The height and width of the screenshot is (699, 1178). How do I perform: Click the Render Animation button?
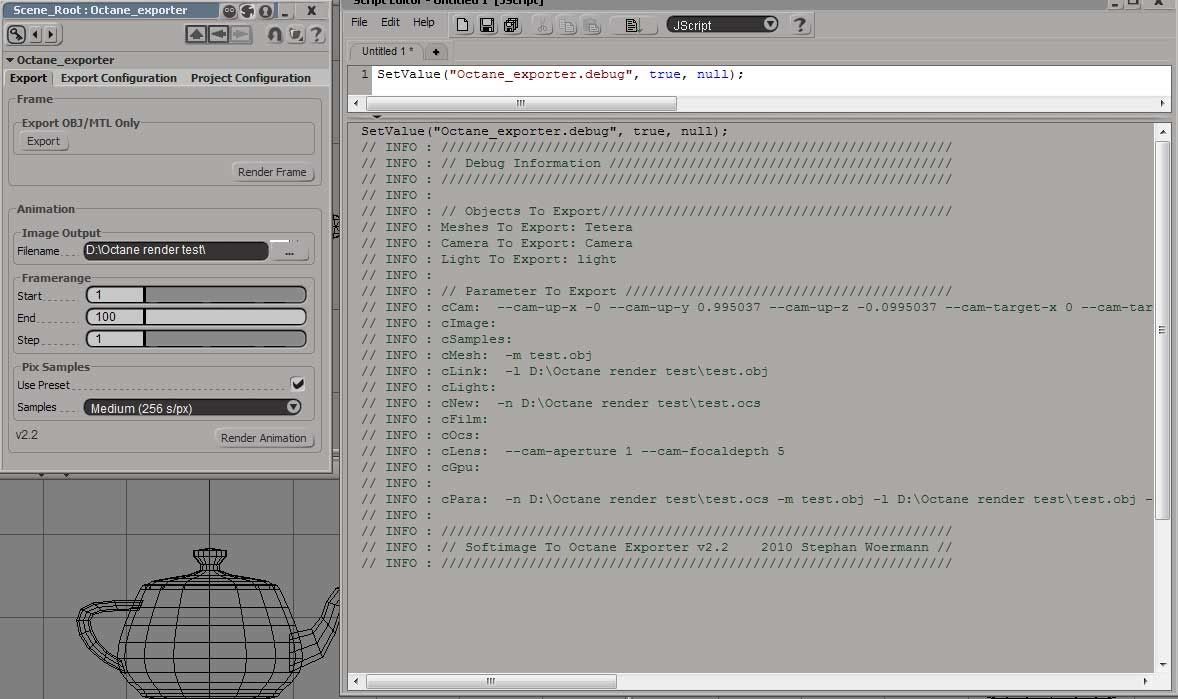263,438
